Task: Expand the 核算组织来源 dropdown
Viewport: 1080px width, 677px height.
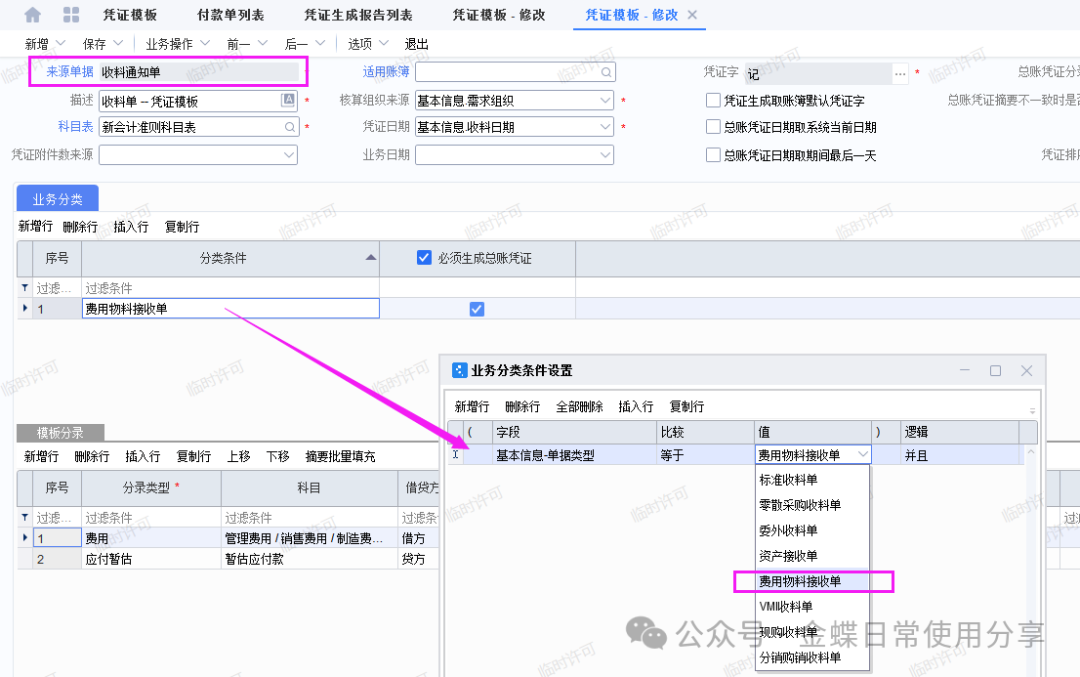Action: (605, 100)
